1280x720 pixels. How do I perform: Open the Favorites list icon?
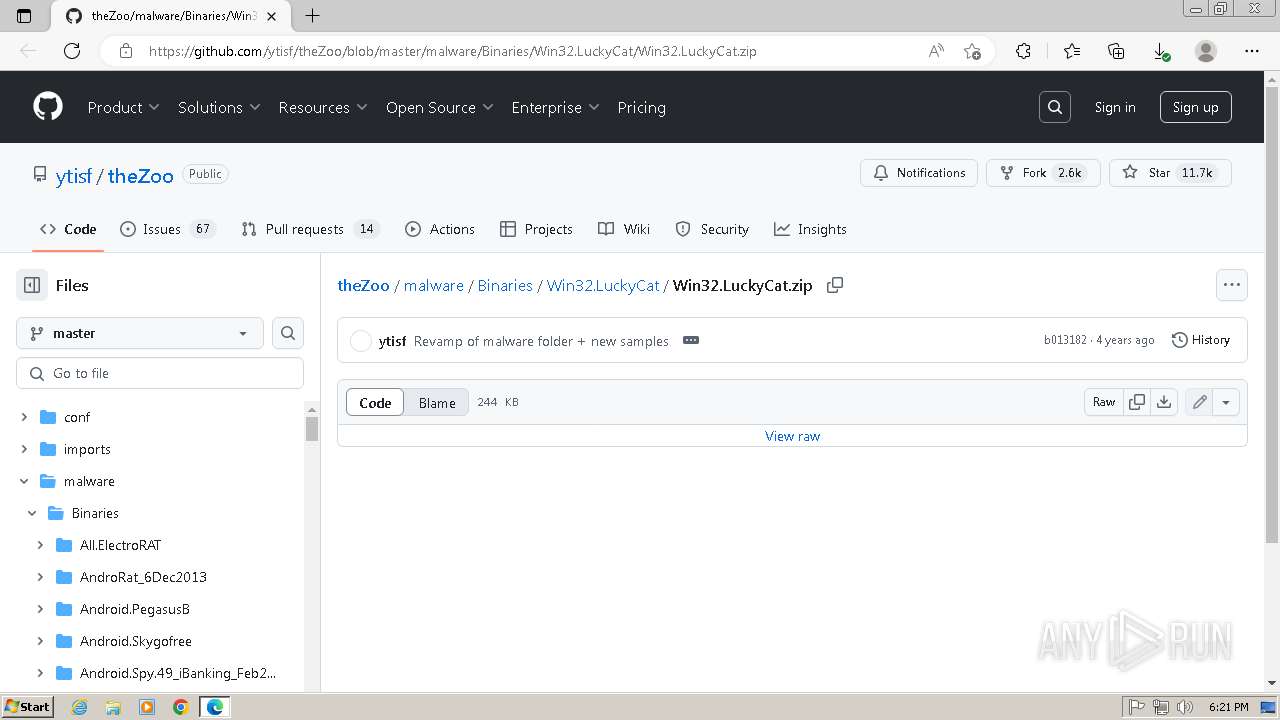point(1072,51)
